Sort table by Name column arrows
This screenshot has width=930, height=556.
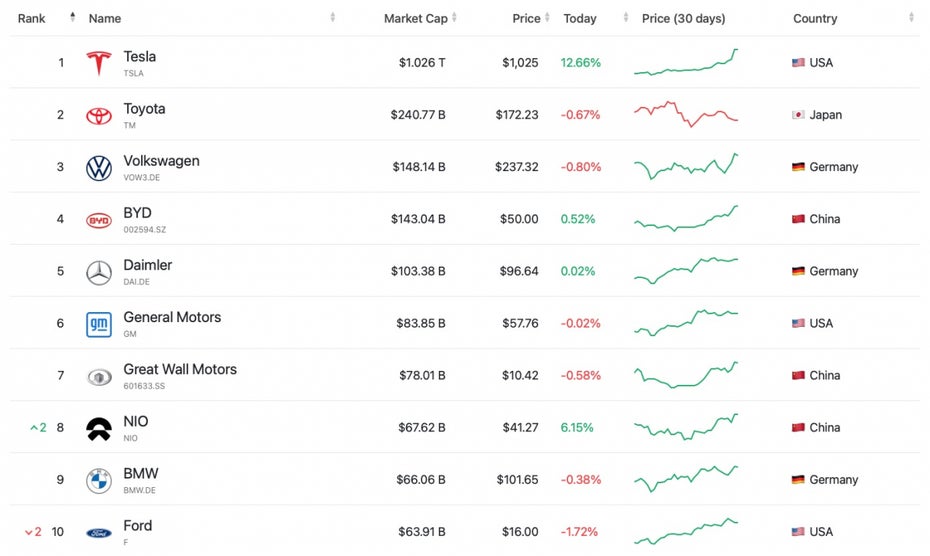pyautogui.click(x=332, y=17)
